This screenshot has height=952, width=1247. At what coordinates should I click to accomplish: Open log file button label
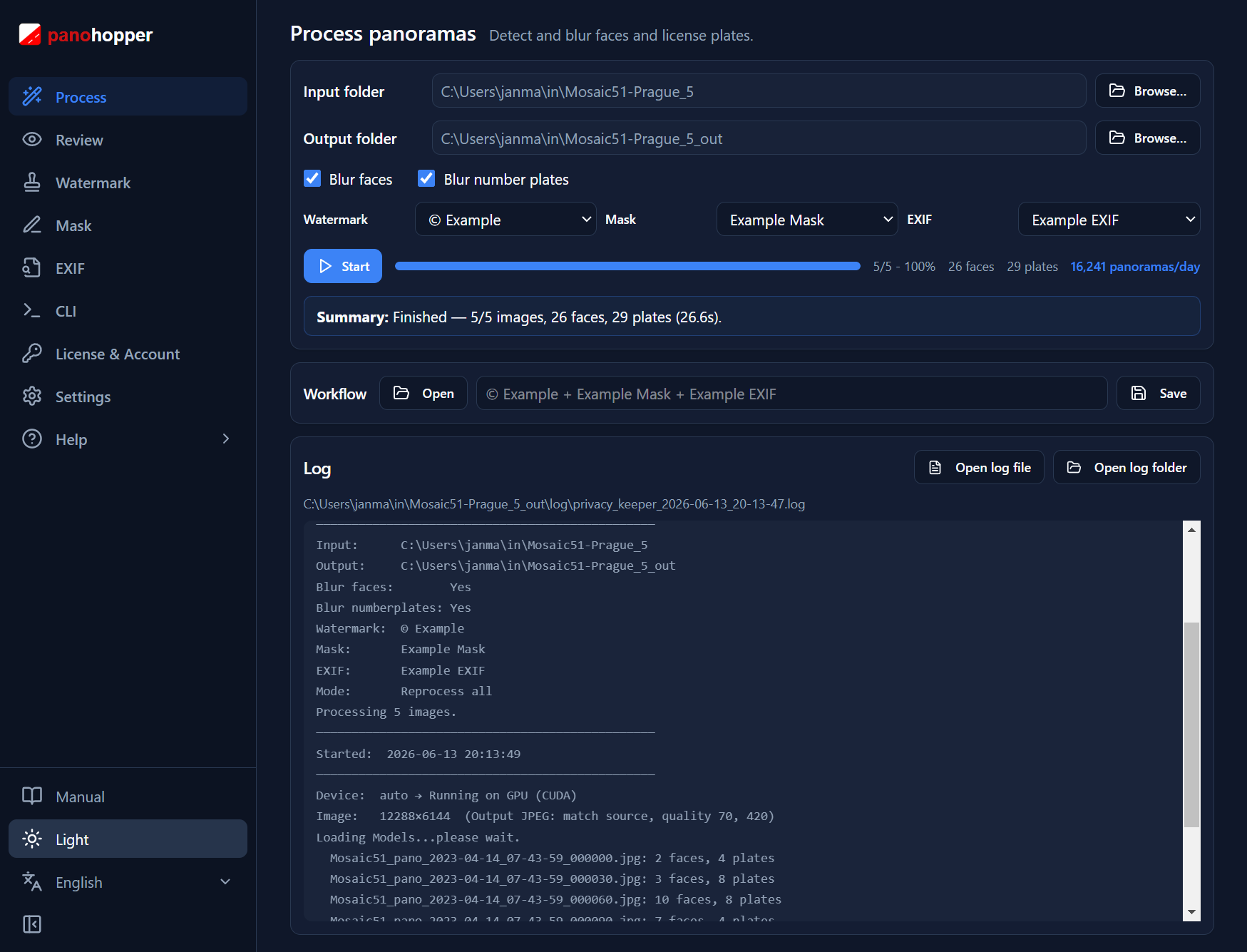pos(993,467)
